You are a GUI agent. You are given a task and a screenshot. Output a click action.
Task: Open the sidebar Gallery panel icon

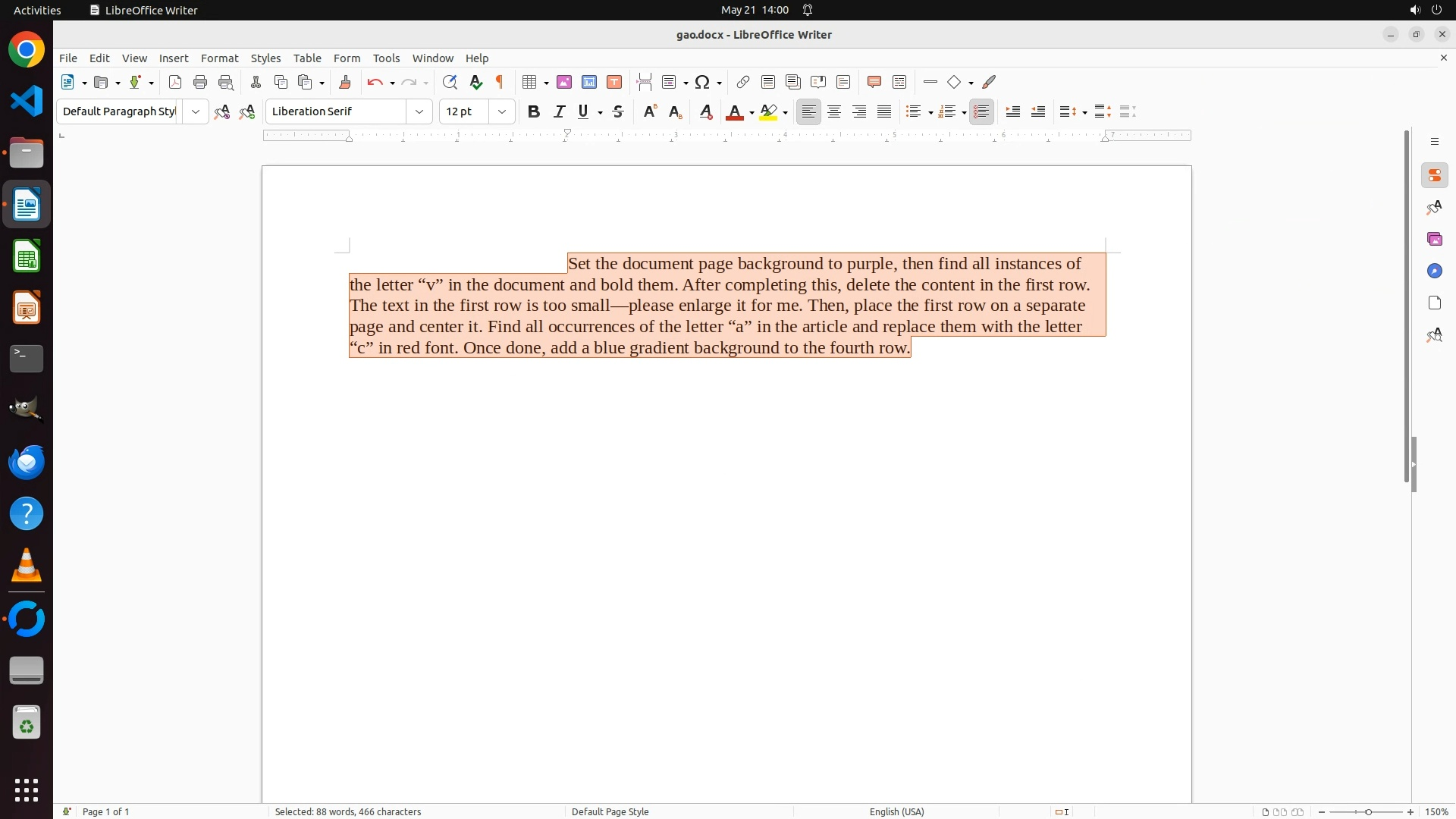pos(1434,239)
